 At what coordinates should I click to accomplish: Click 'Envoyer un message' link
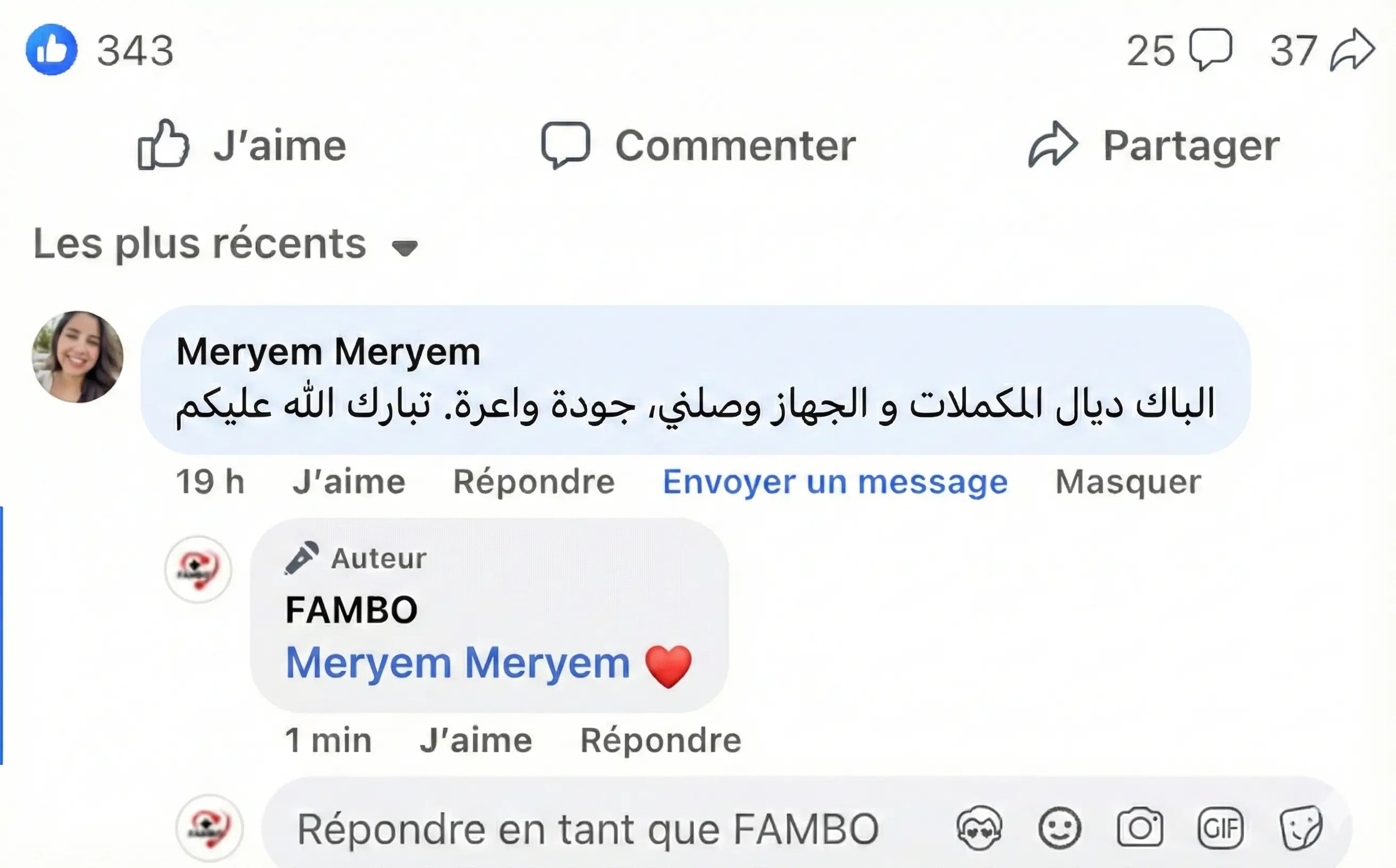[835, 482]
